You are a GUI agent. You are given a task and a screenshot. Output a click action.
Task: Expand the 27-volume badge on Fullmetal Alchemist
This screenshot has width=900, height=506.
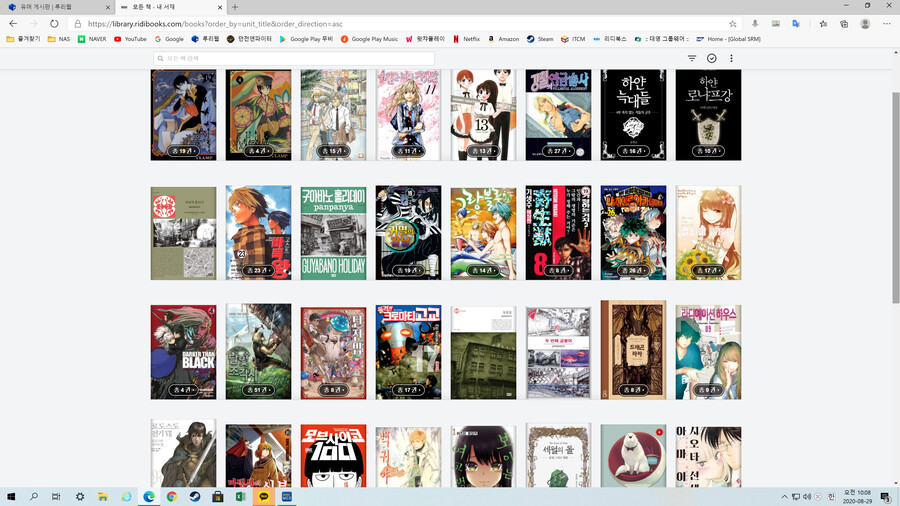[558, 151]
